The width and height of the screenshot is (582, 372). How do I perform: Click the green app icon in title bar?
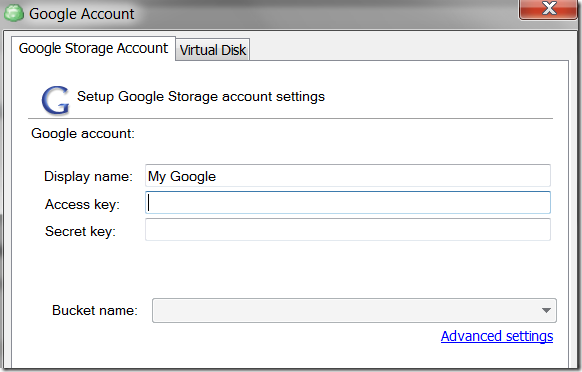[x=14, y=13]
